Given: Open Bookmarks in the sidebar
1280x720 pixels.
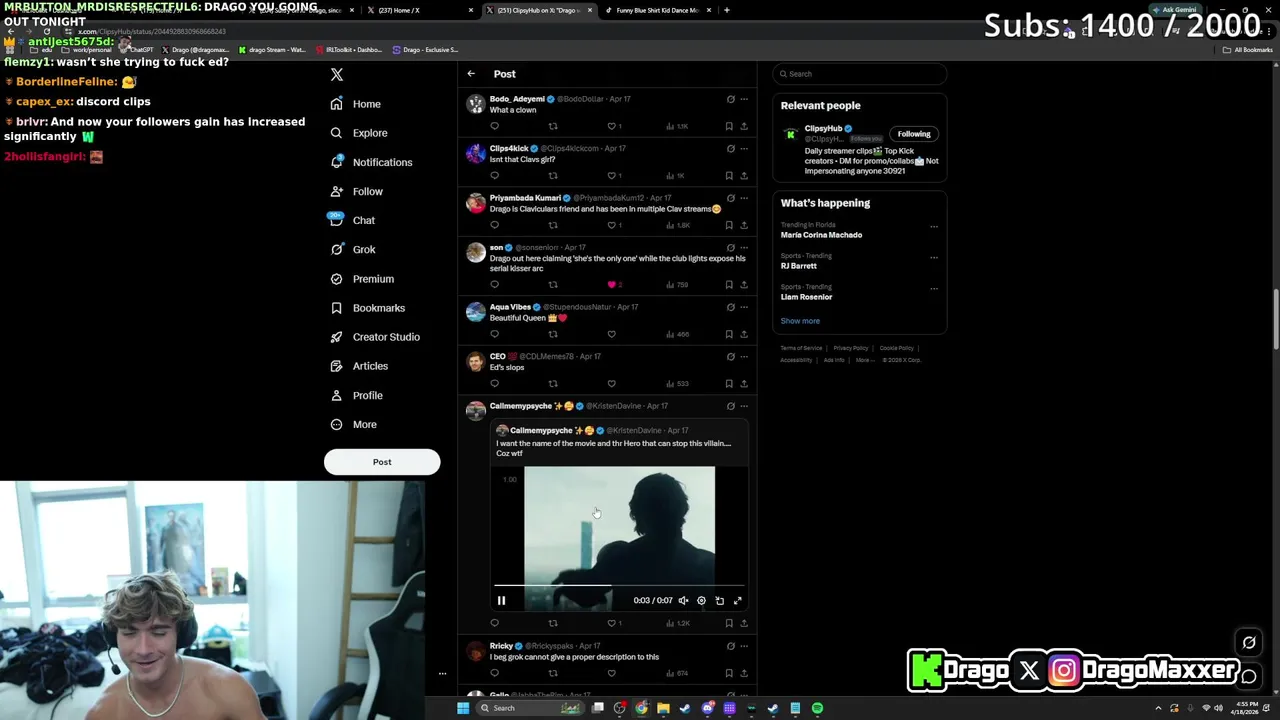Looking at the screenshot, I should click(367, 308).
